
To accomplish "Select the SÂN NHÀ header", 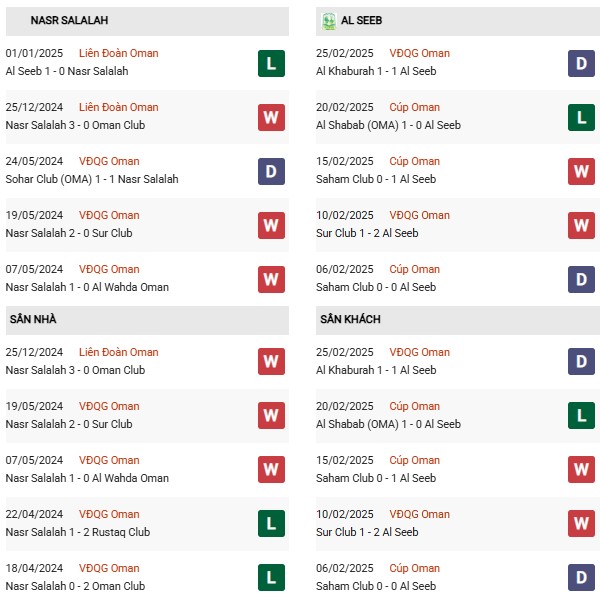I will tap(147, 320).
